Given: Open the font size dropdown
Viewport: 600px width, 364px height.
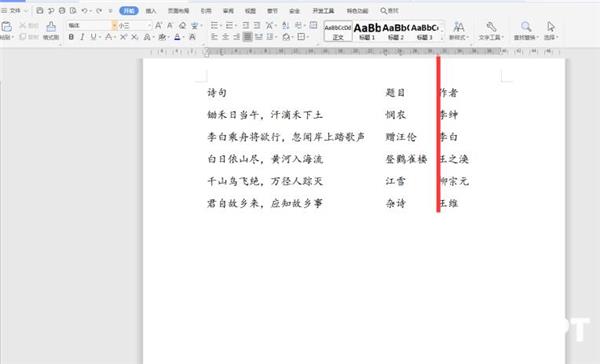Looking at the screenshot, I should pyautogui.click(x=149, y=26).
